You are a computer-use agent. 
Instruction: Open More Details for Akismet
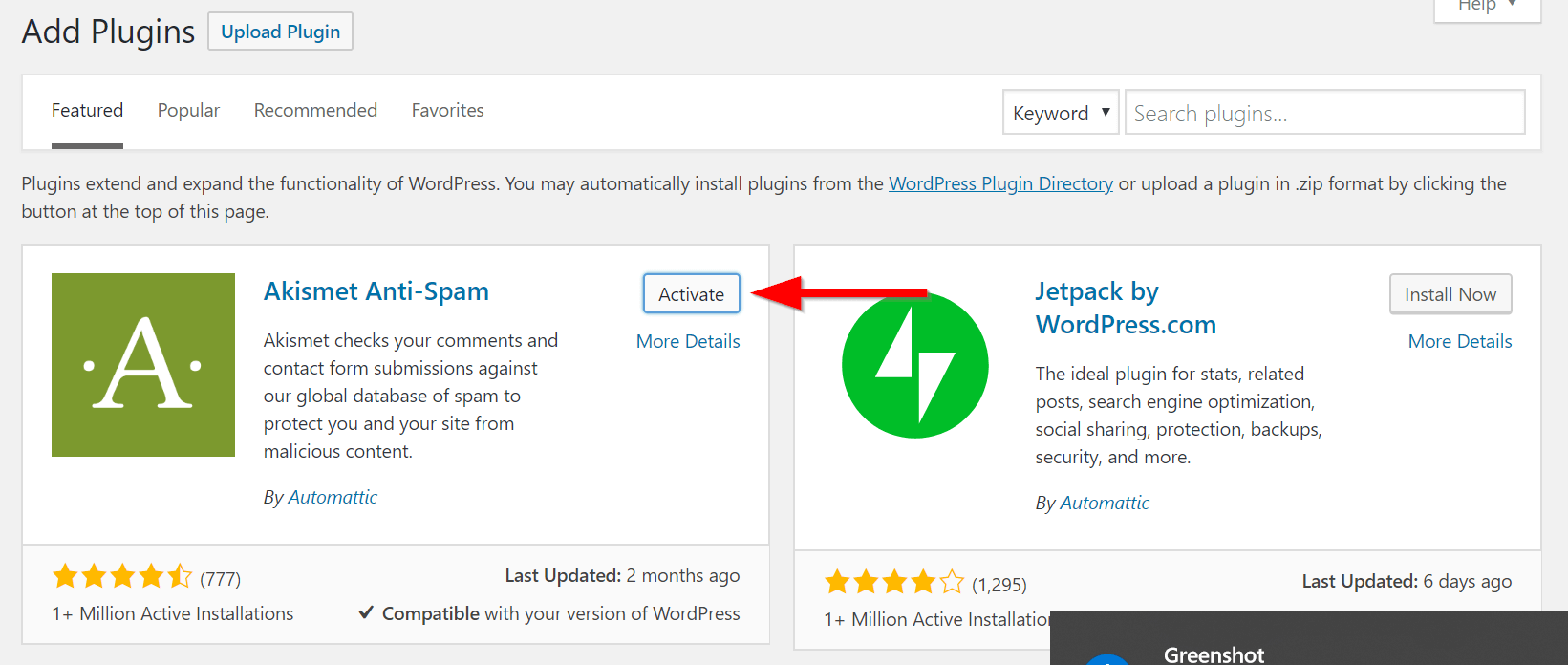pos(688,341)
